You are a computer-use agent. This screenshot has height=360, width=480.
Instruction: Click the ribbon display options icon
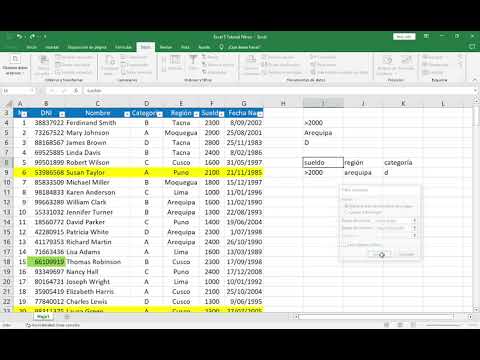pyautogui.click(x=426, y=36)
